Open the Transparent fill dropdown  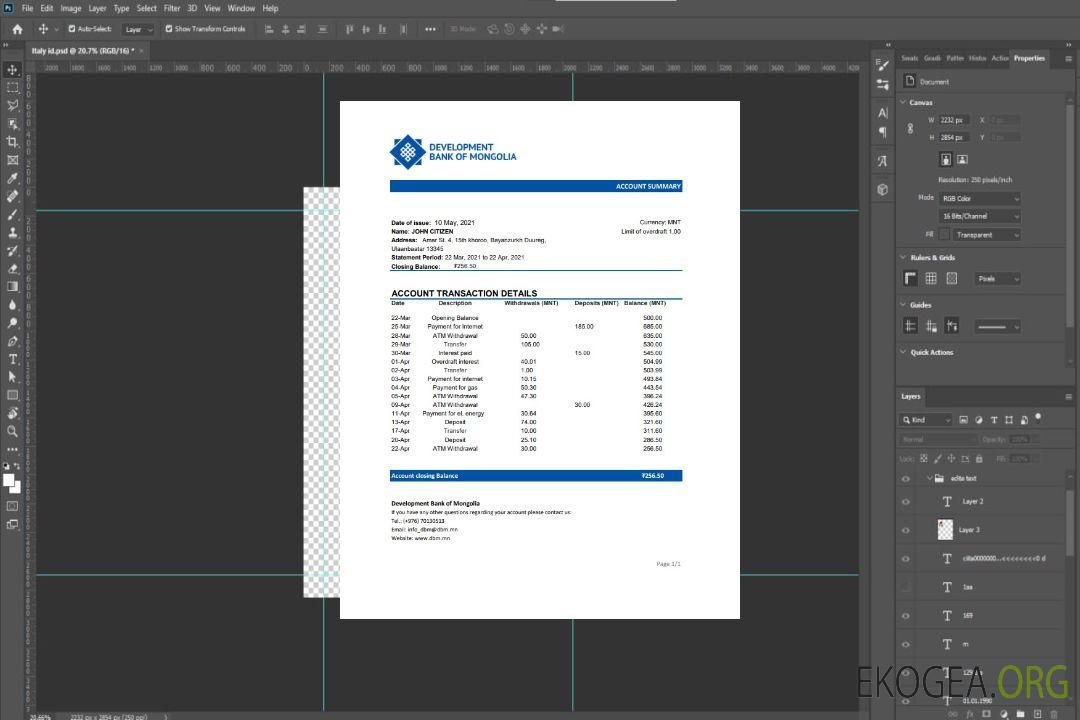coord(986,235)
